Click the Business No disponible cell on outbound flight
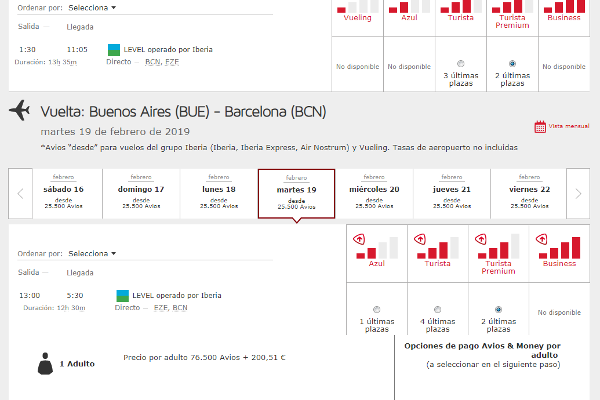Viewport: 600px width, 400px height. (564, 64)
